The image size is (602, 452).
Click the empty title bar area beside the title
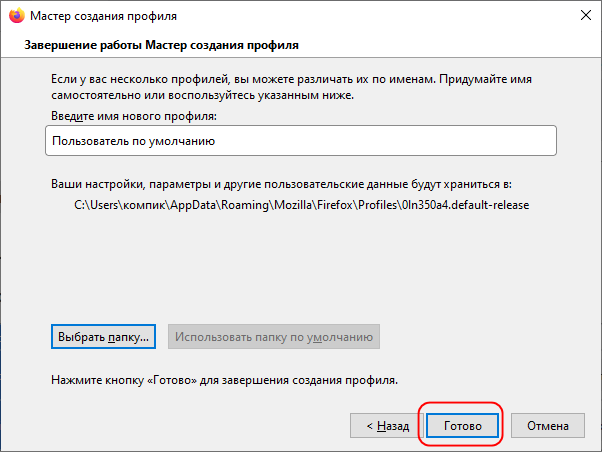(376, 16)
